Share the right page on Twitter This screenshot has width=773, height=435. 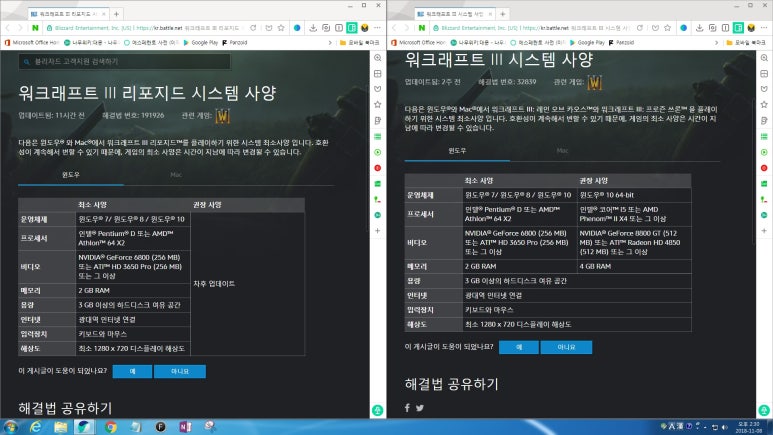[x=420, y=408]
